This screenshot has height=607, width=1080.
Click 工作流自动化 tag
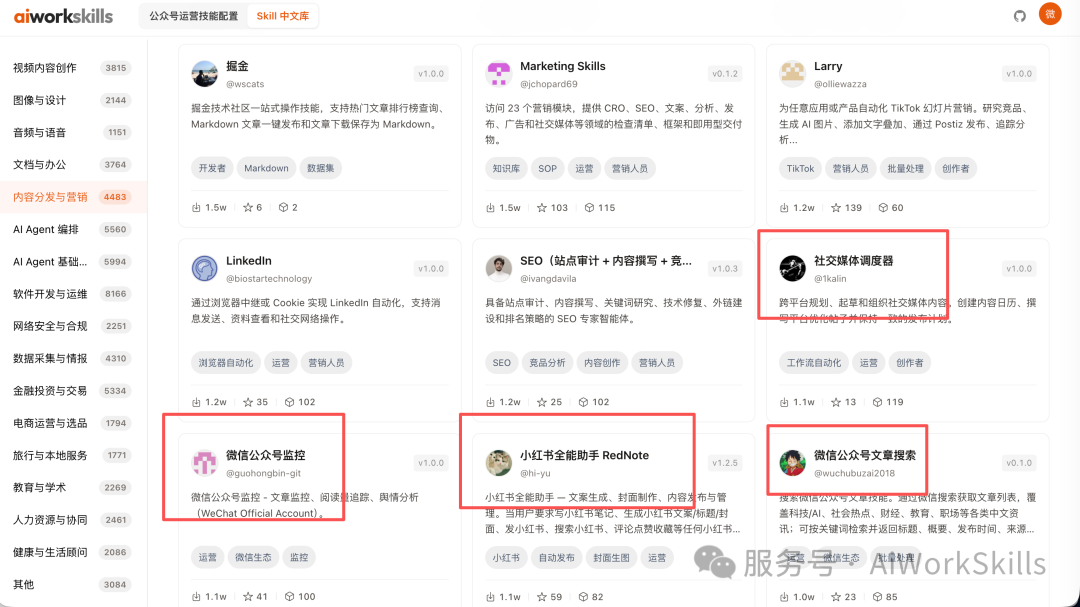(814, 362)
